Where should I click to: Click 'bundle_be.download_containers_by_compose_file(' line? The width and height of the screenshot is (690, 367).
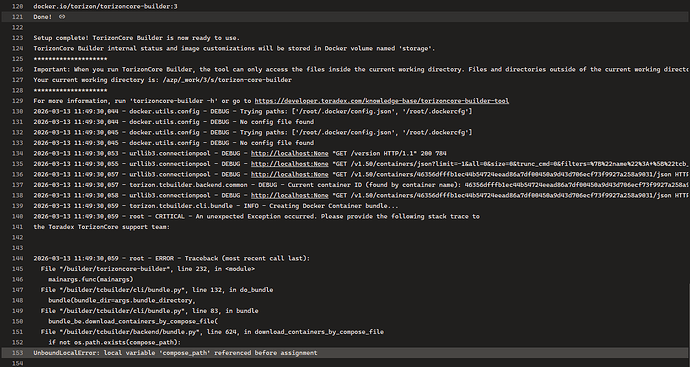(133, 322)
